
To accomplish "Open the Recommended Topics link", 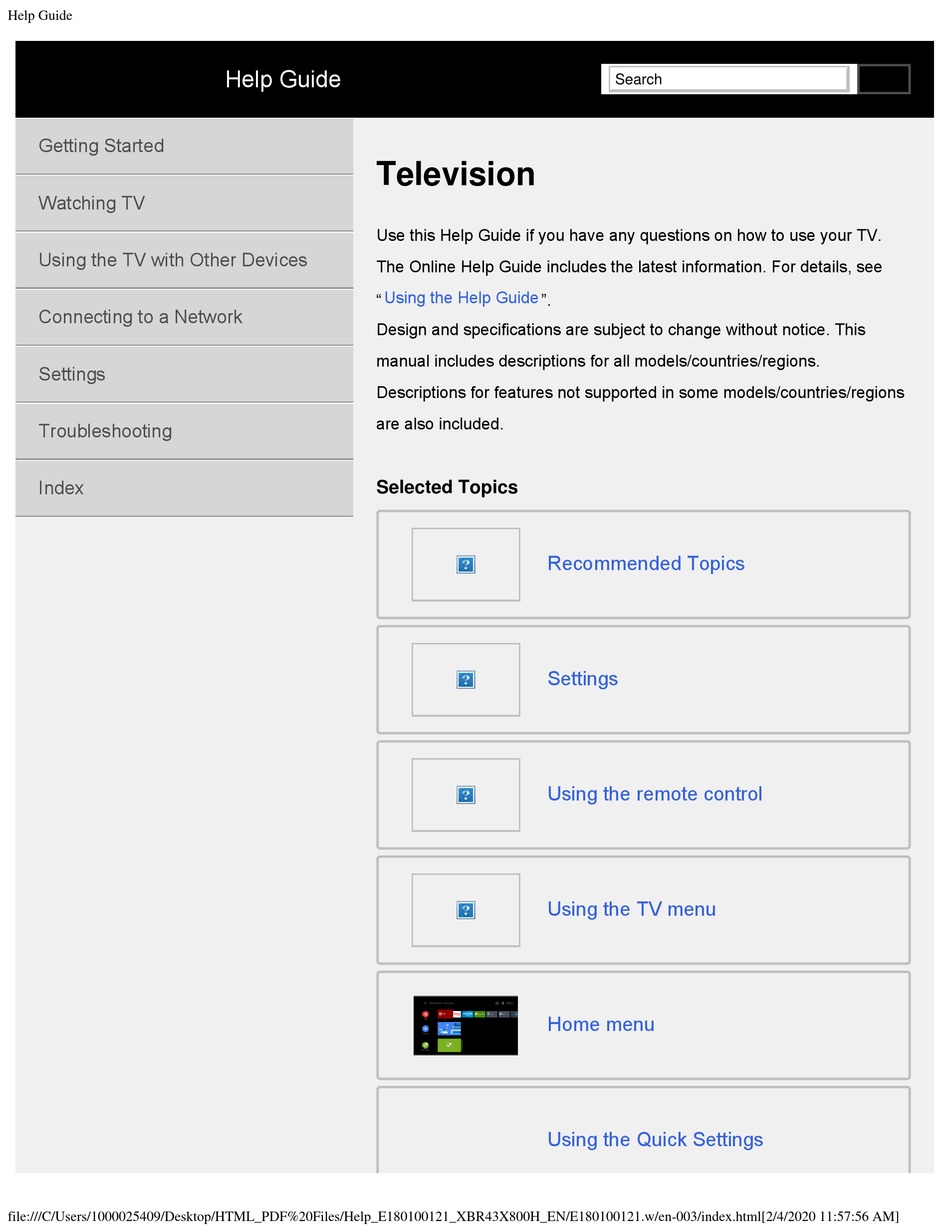I will coord(645,563).
